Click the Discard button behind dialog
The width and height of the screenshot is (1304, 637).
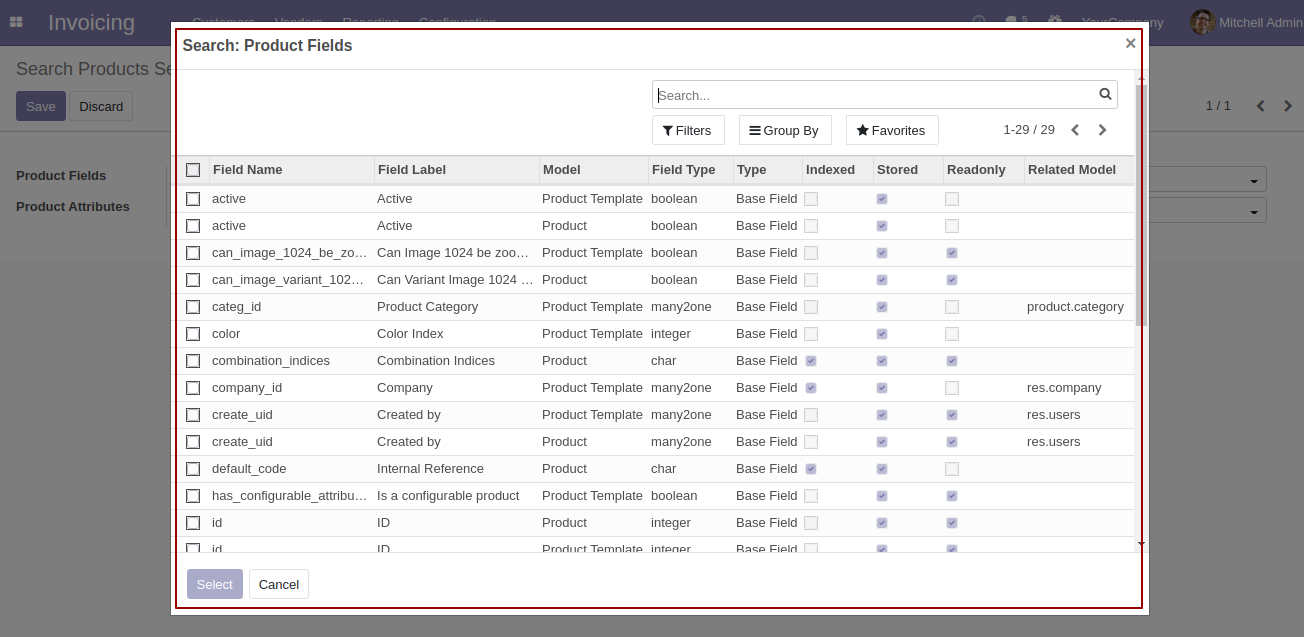(101, 106)
